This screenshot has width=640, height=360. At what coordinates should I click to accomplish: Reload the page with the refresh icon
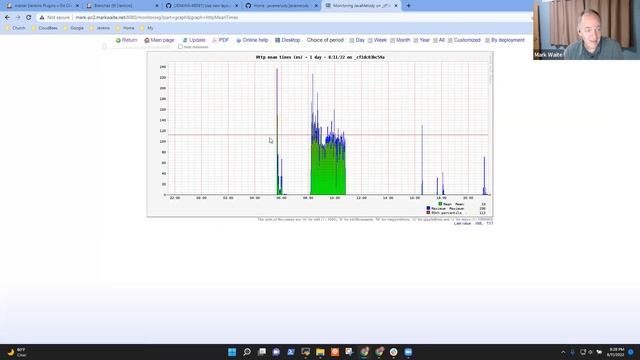29,18
